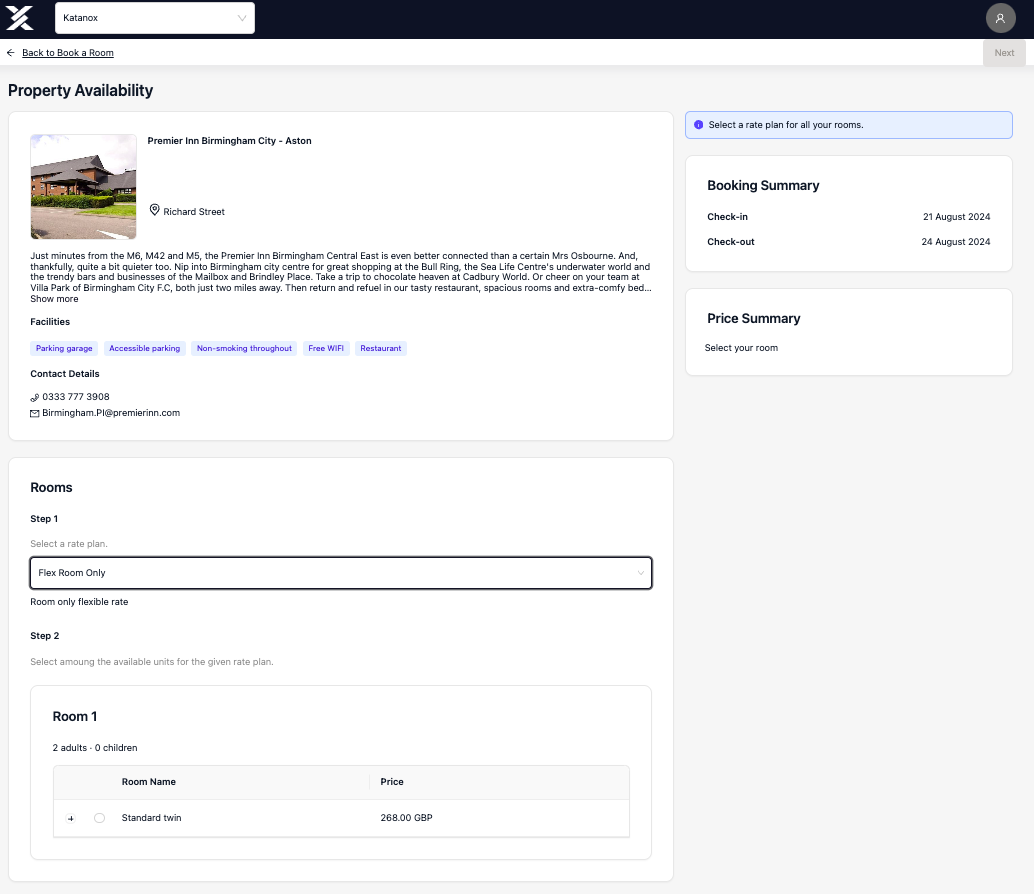Click the location pin icon near Richard Street
1034x894 pixels.
click(154, 210)
